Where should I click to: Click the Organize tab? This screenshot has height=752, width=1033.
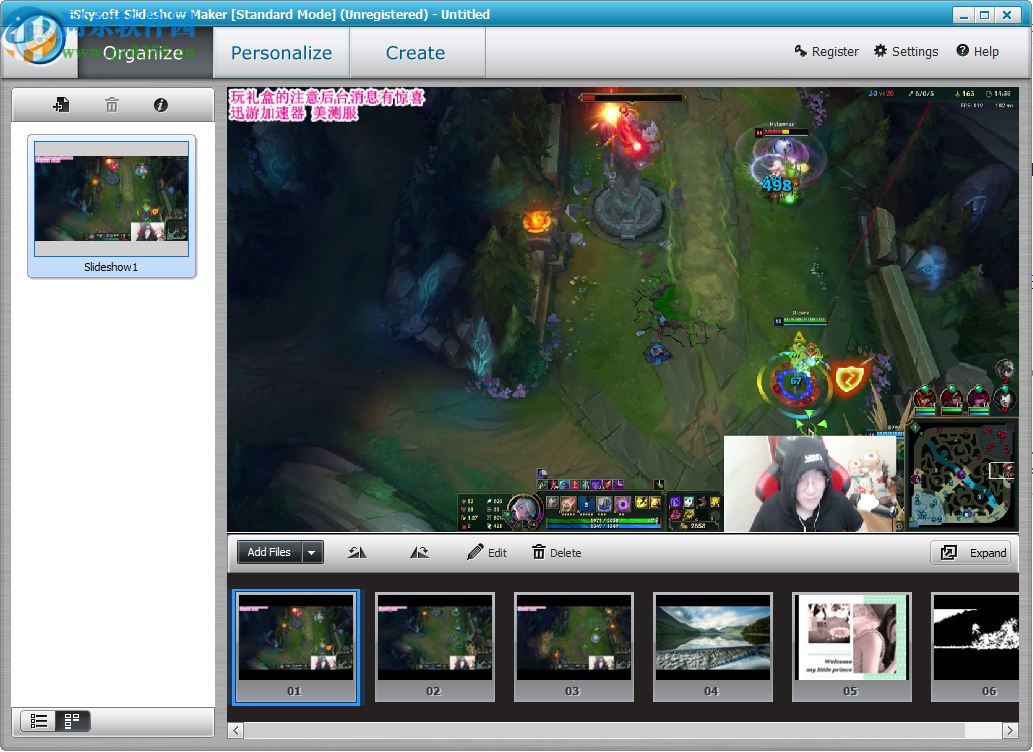144,52
